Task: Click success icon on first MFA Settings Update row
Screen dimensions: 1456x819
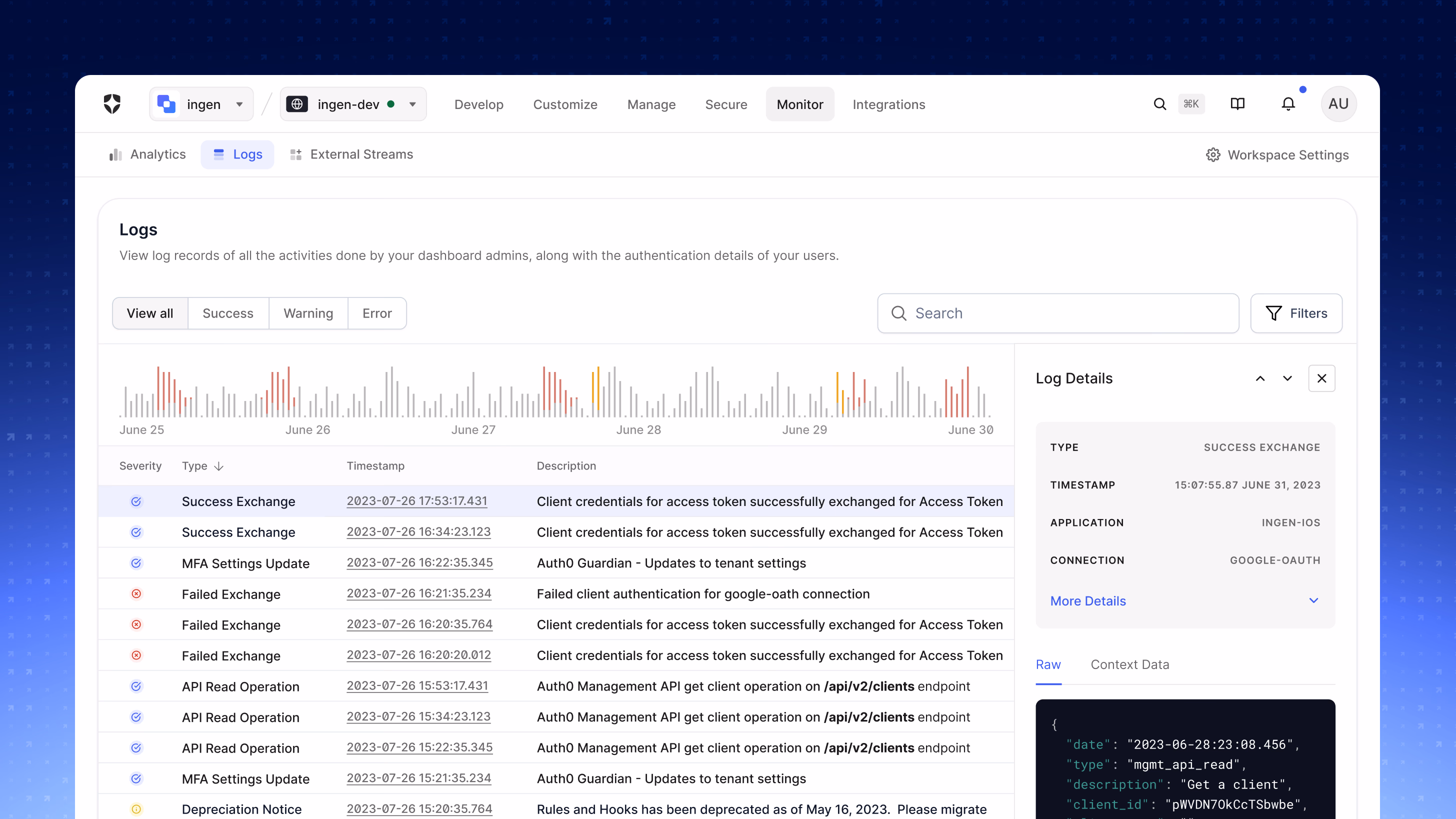Action: pyautogui.click(x=136, y=563)
